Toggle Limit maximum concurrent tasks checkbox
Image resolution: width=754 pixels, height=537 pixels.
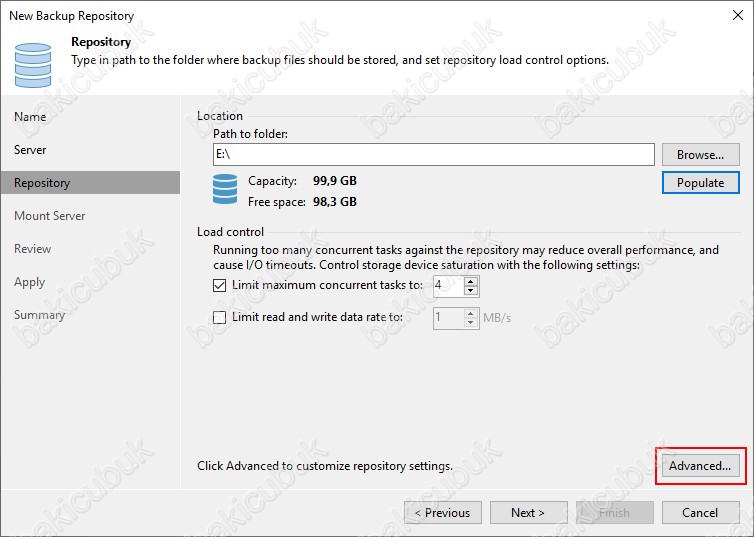click(219, 286)
